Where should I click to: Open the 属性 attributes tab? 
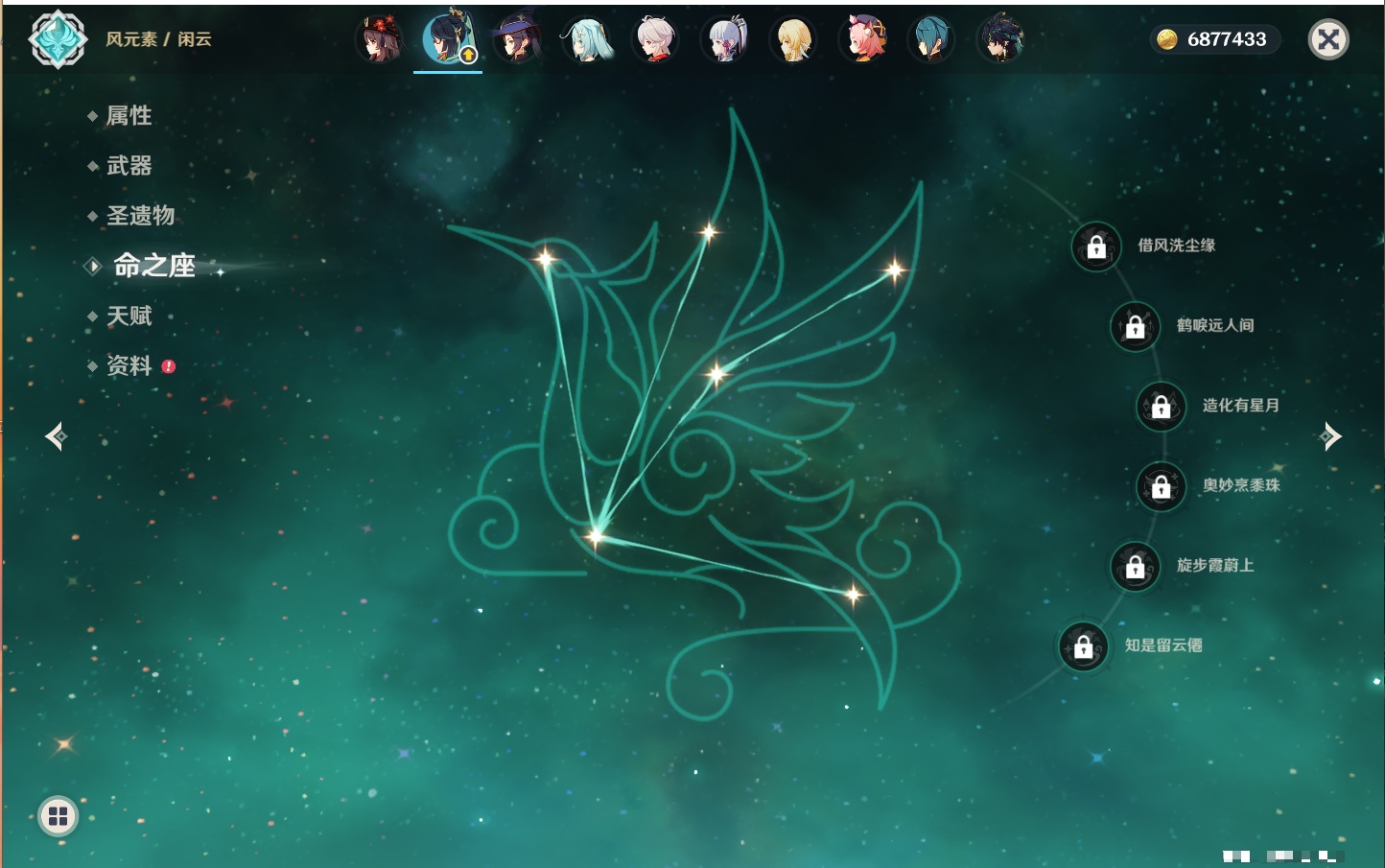pos(129,116)
